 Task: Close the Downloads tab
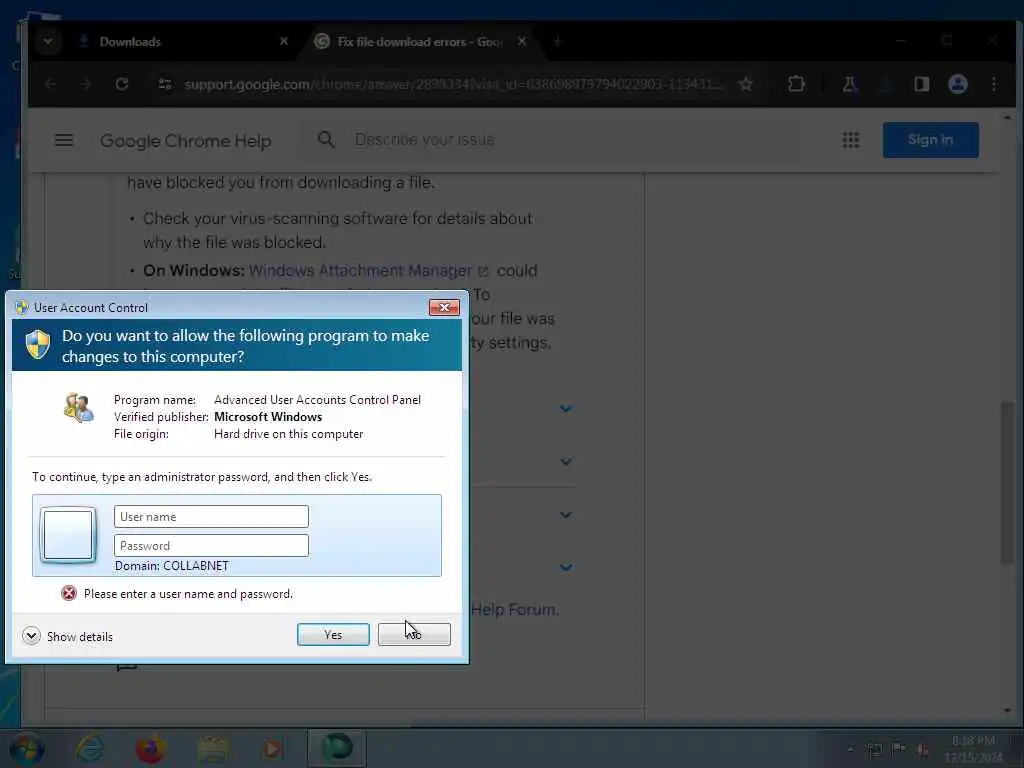[283, 41]
